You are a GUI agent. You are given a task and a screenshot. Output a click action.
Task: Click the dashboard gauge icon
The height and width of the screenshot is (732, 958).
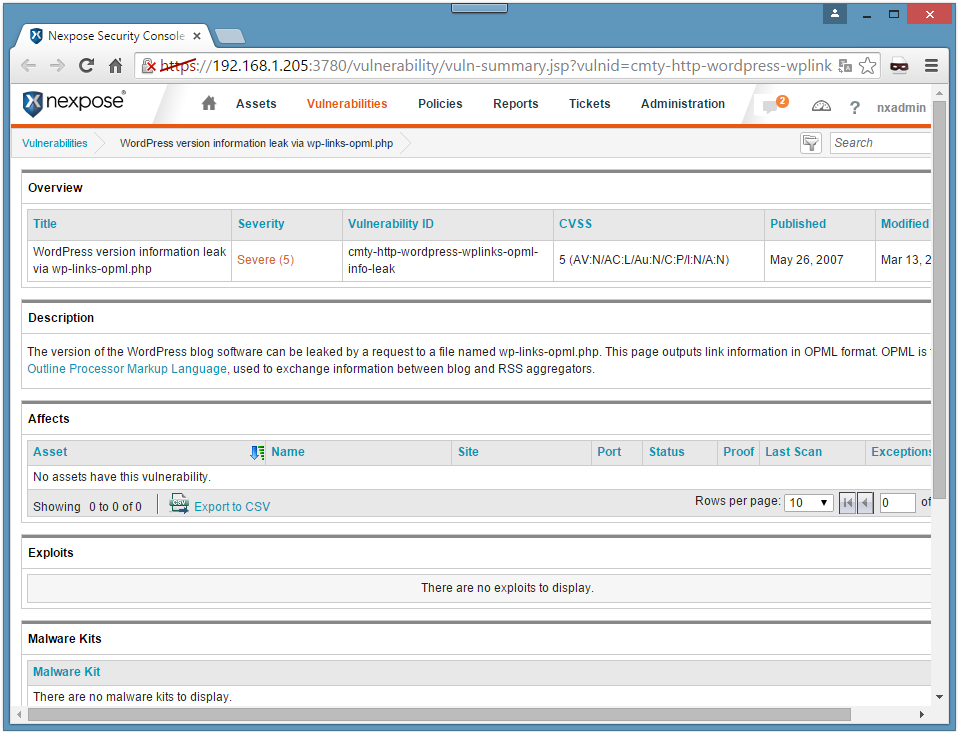coord(821,106)
